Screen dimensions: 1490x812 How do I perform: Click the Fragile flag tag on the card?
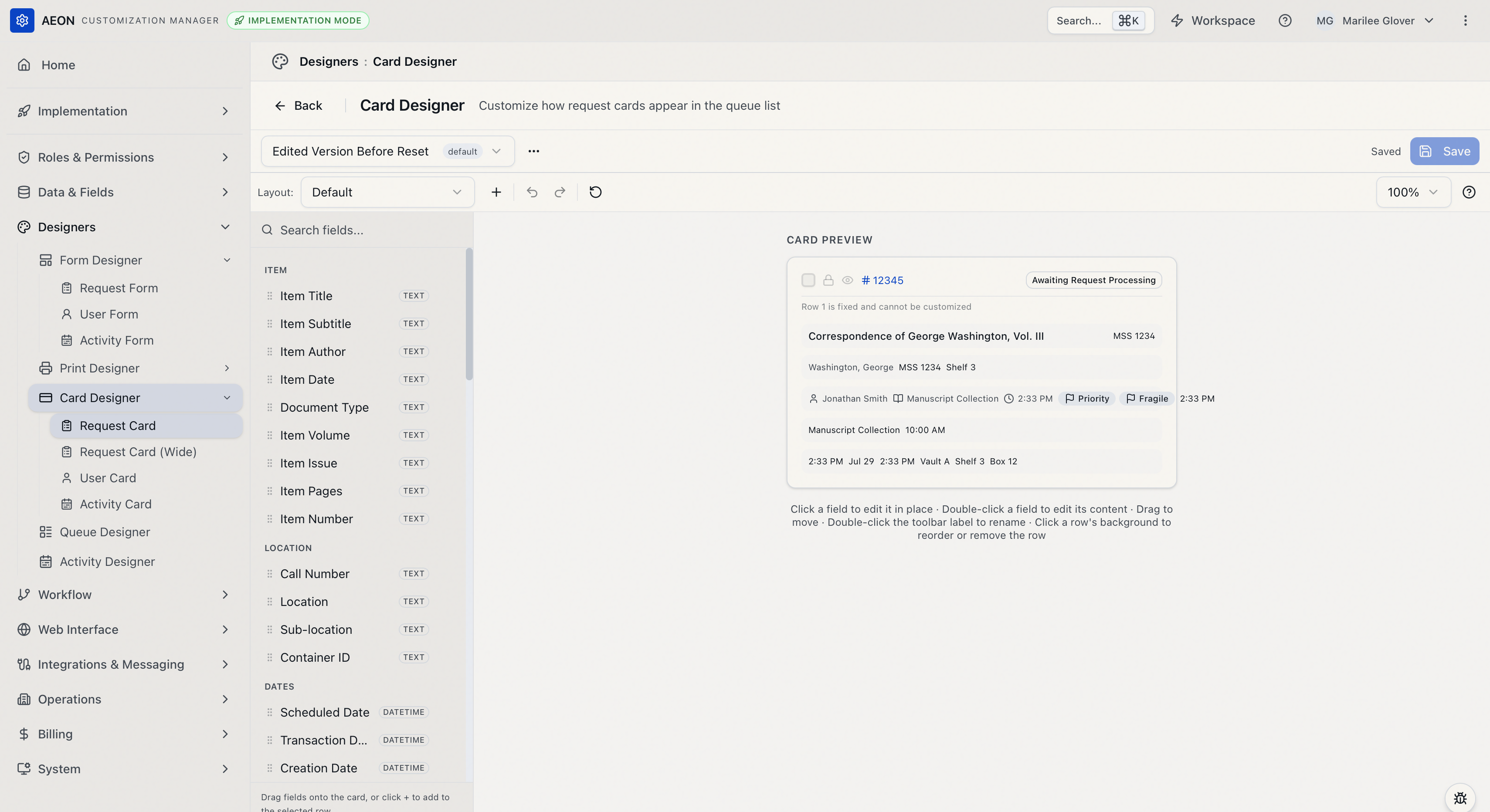click(x=1147, y=399)
